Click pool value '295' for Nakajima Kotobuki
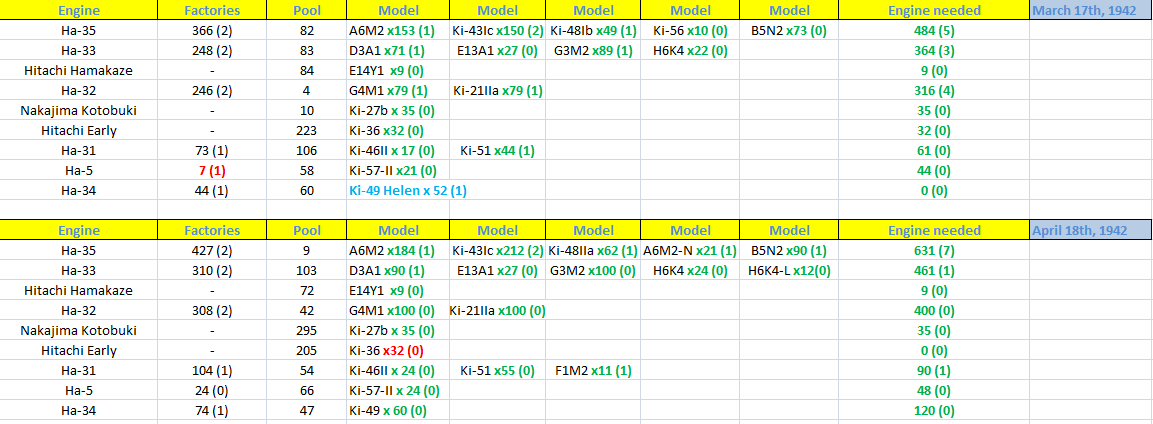The image size is (1153, 424). pyautogui.click(x=307, y=330)
